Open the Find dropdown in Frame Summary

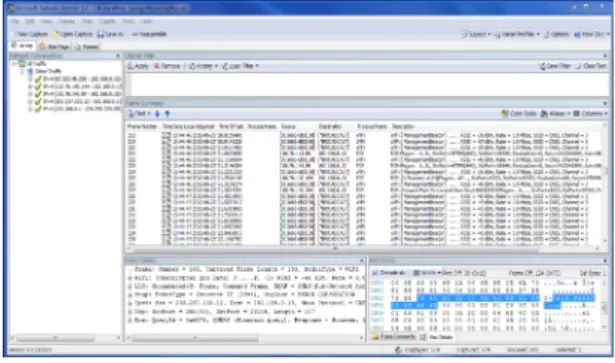(x=140, y=114)
